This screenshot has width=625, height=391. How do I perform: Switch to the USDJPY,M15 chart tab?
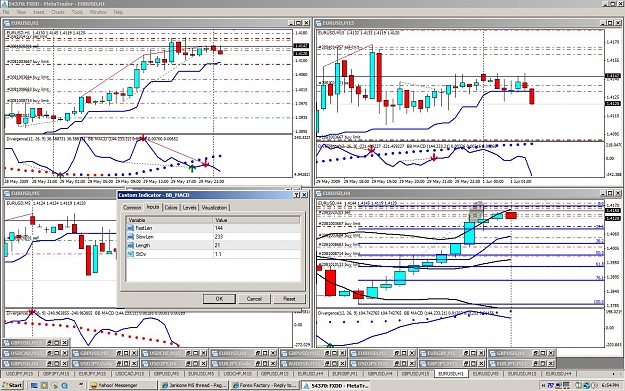coord(20,374)
